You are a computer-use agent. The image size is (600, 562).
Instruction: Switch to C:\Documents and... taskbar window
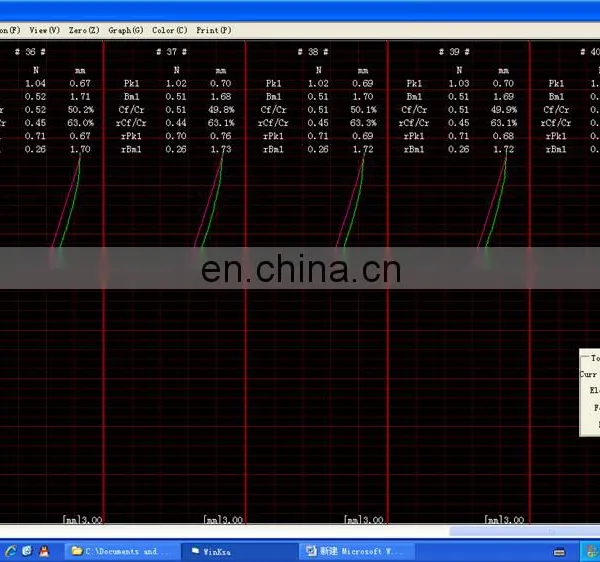121,551
